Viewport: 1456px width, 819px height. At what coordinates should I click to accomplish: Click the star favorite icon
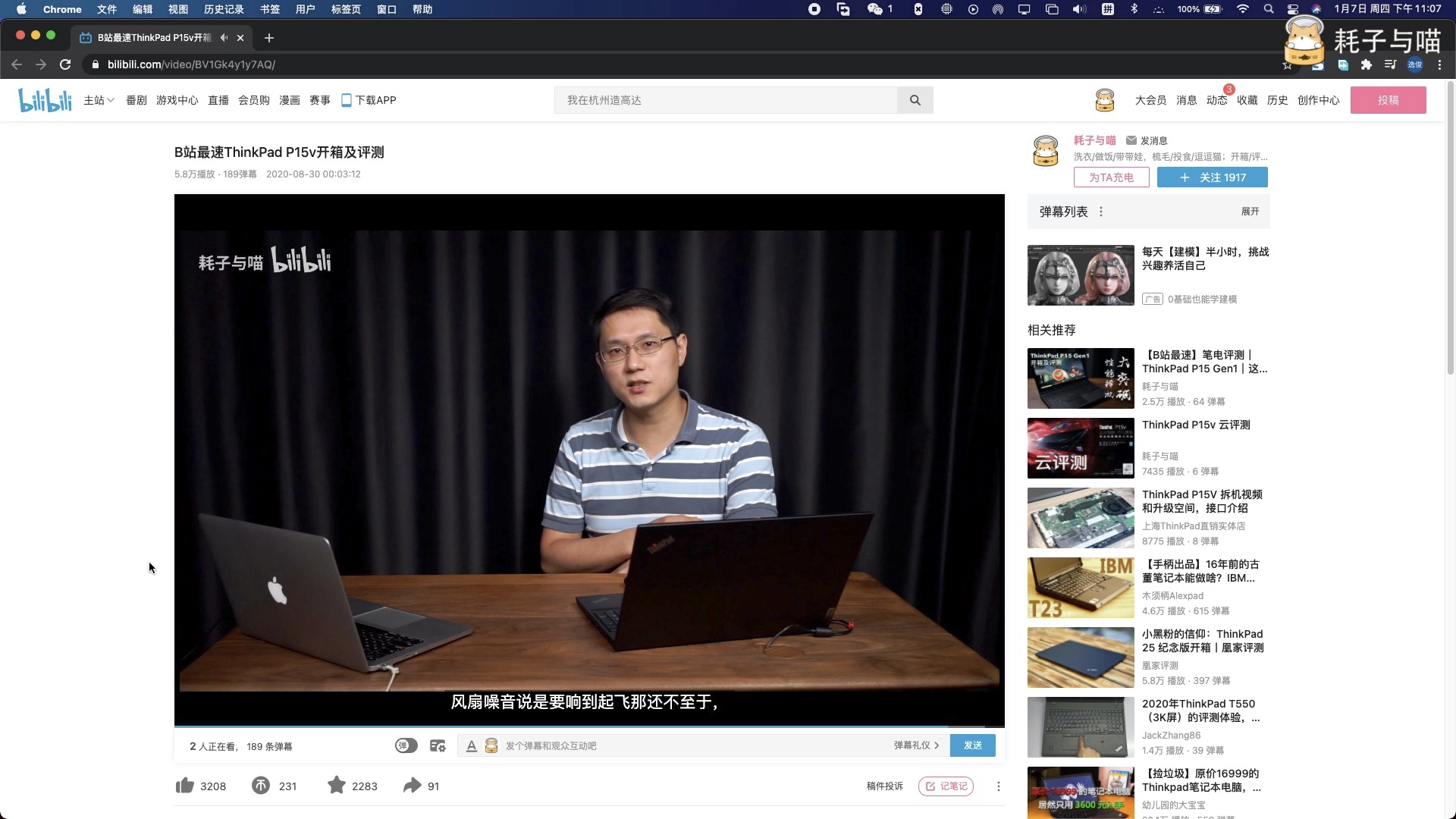click(x=336, y=785)
